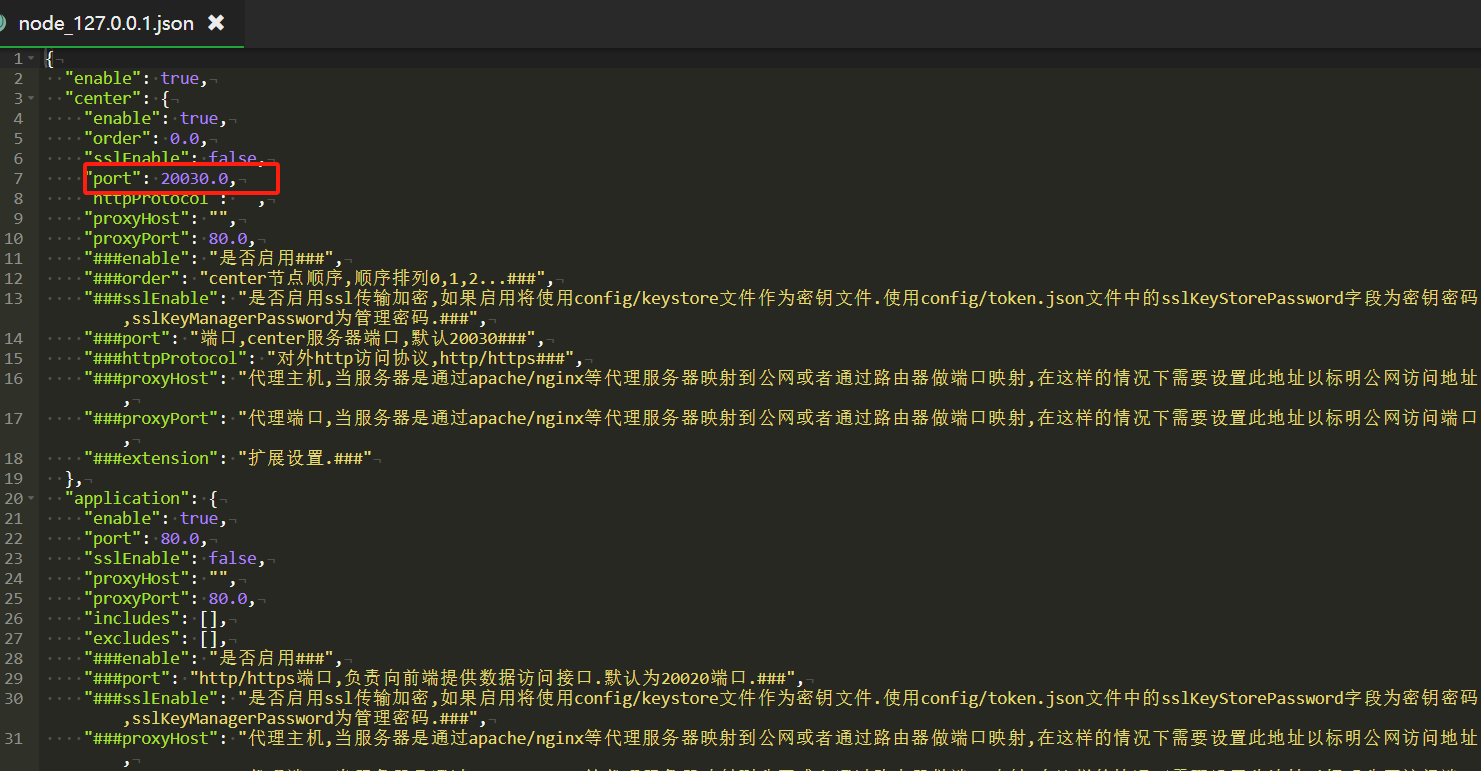
Task: Click the "###httpProtocol" comment key
Action: 165,358
